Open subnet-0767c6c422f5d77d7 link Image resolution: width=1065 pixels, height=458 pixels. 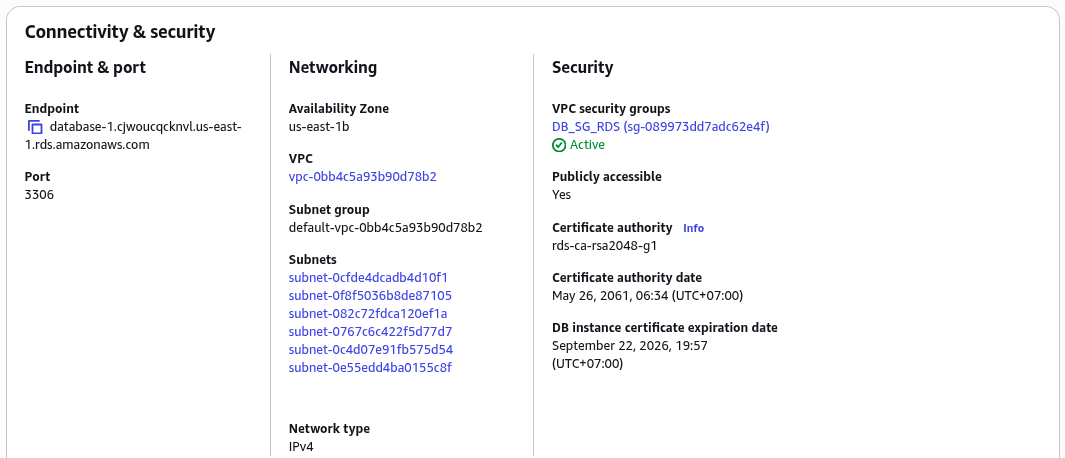click(x=370, y=332)
